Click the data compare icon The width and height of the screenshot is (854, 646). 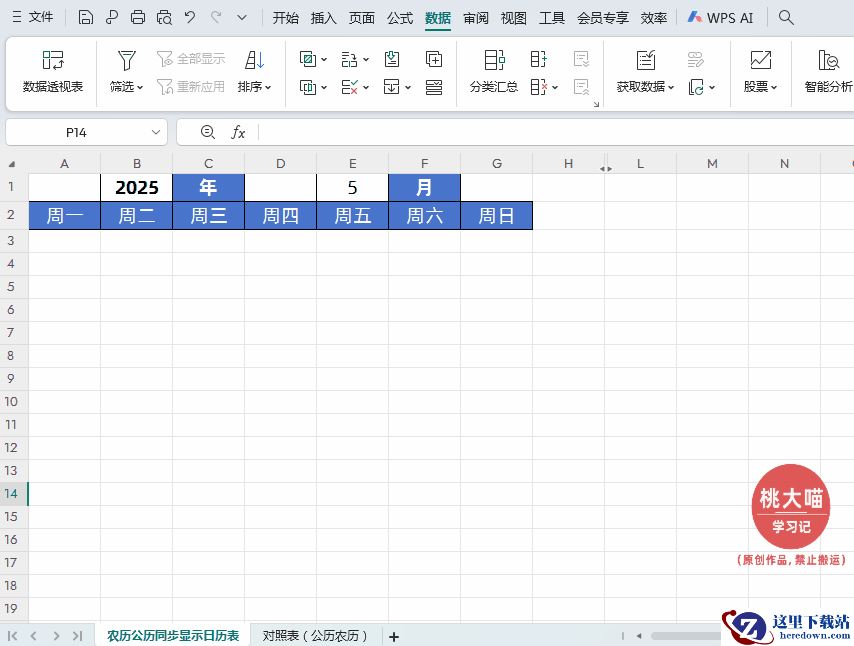pos(308,87)
